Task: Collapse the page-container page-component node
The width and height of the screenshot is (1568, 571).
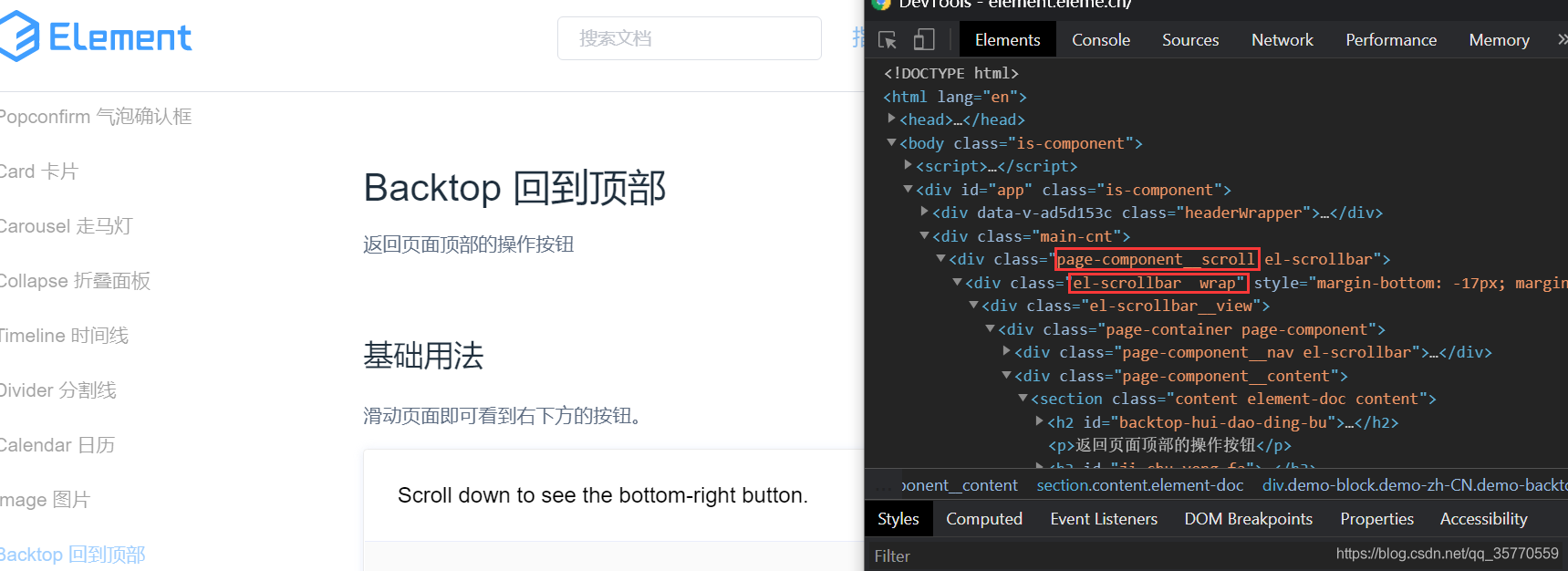Action: pyautogui.click(x=991, y=328)
